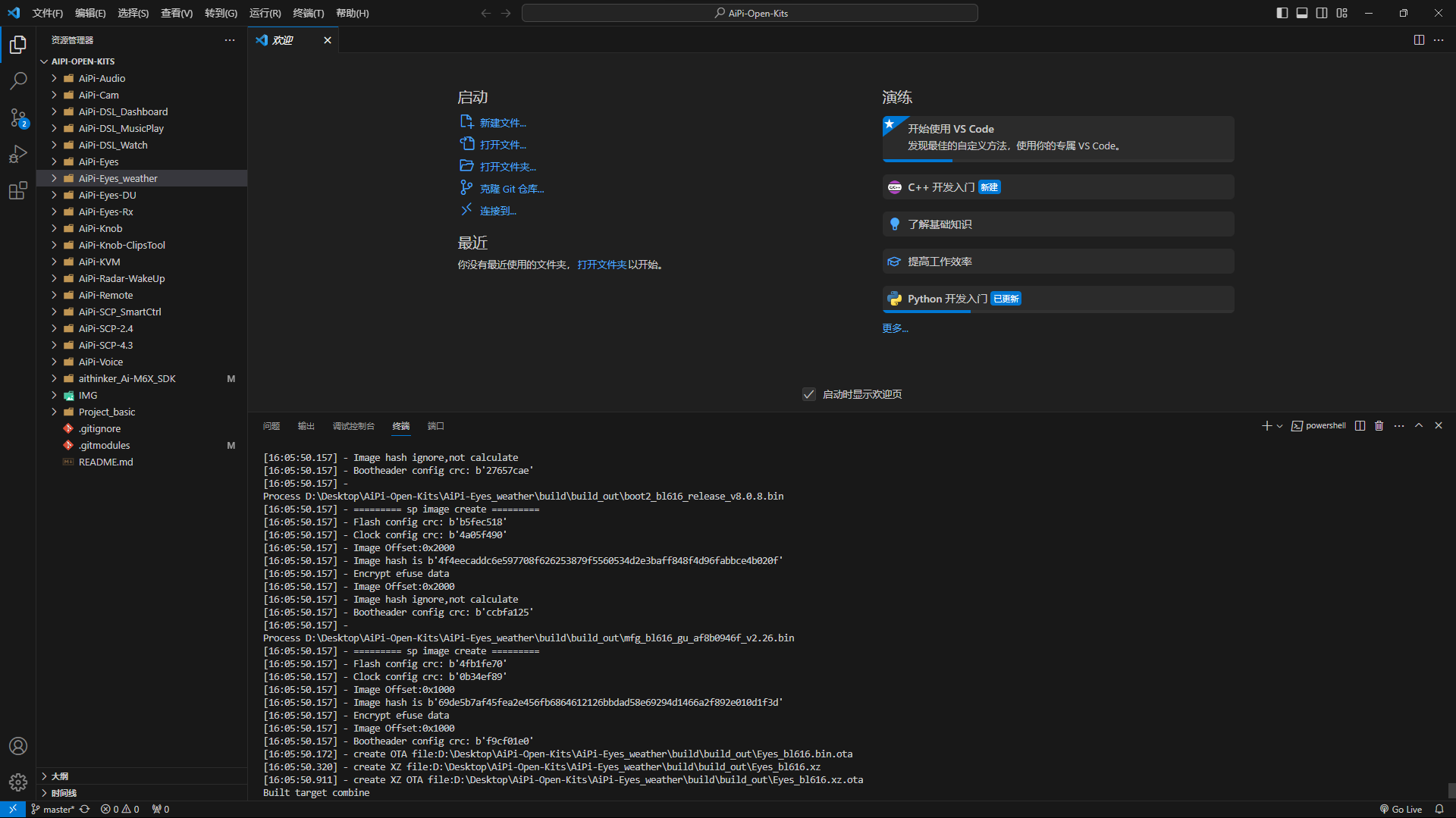The image size is (1456, 818).
Task: Go back with the navigation arrow
Action: click(x=486, y=13)
